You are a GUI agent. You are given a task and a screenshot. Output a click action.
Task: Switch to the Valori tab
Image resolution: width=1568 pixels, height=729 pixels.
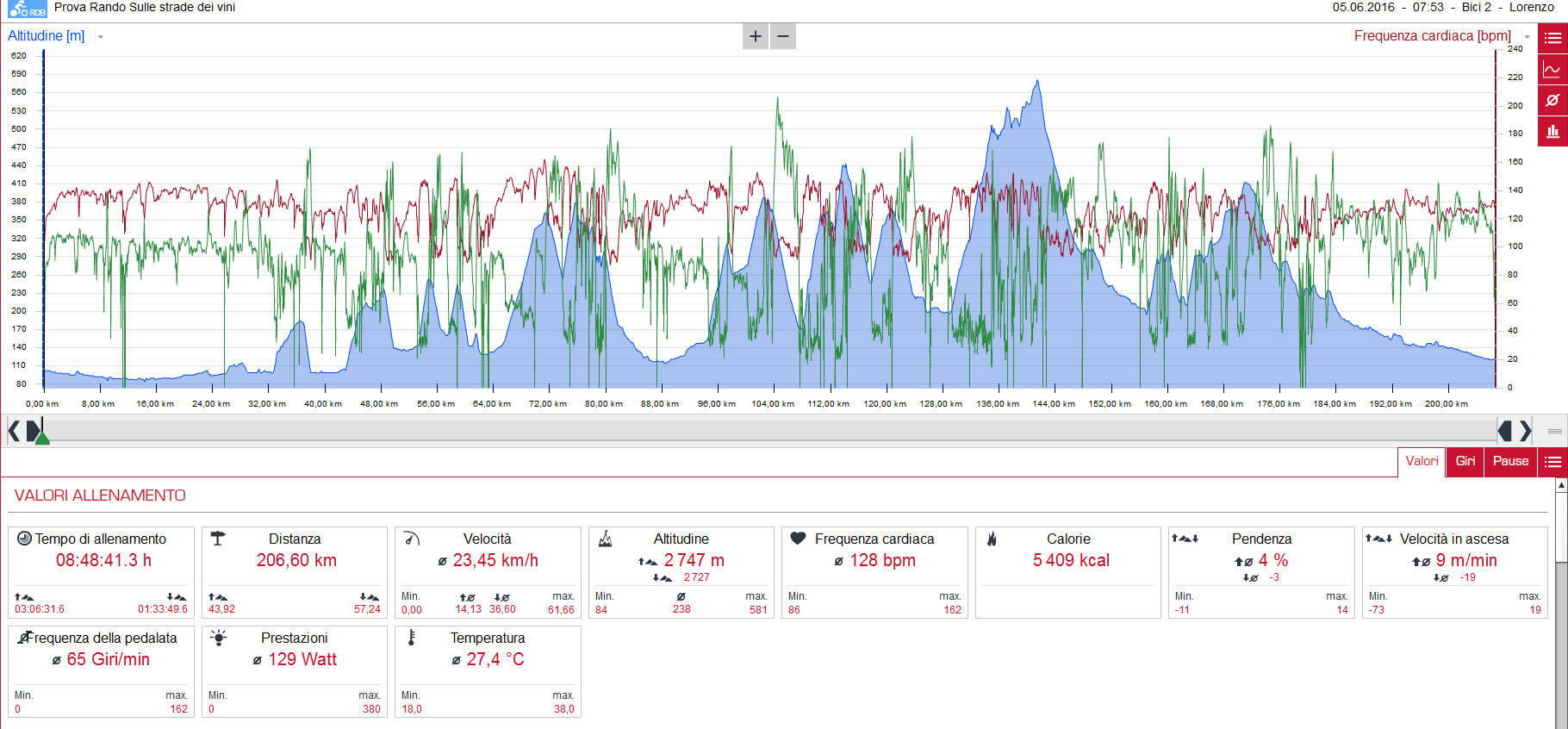click(x=1422, y=462)
